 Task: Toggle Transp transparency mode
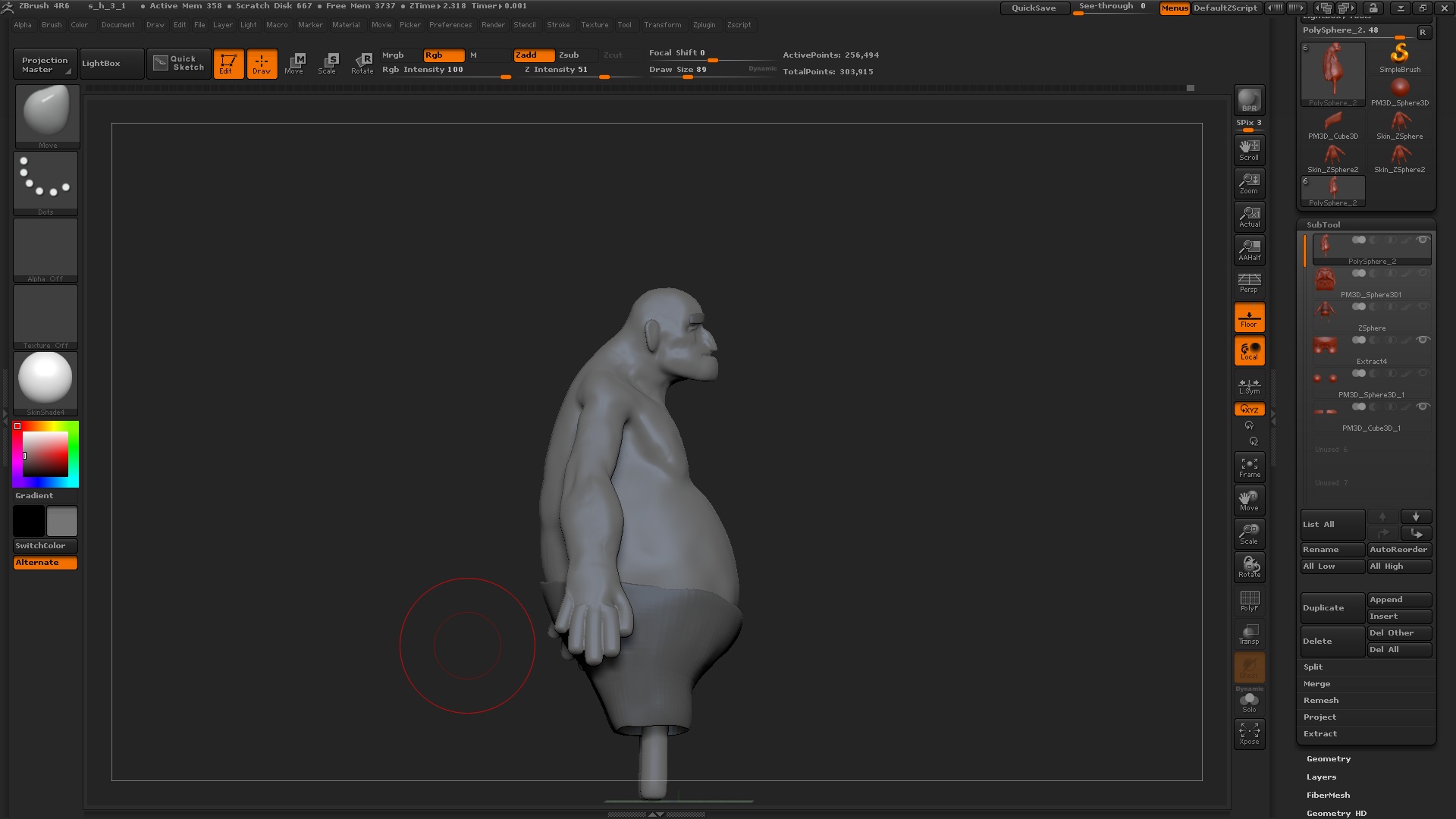point(1249,634)
